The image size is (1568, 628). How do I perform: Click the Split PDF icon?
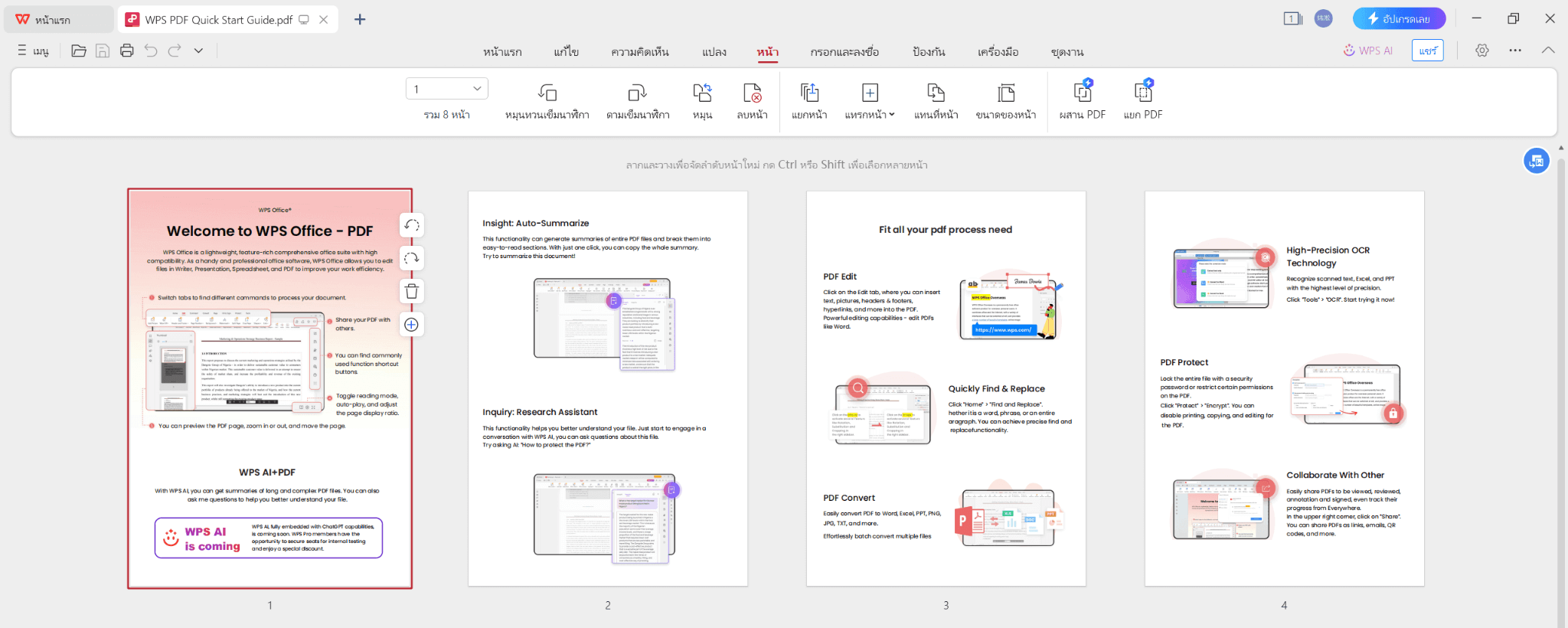(1142, 93)
